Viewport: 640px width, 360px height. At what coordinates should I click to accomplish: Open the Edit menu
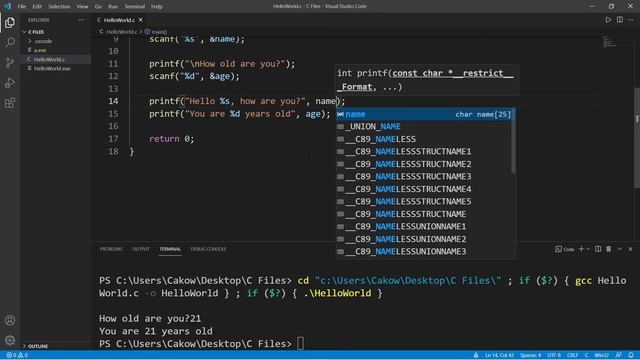pos(37,7)
